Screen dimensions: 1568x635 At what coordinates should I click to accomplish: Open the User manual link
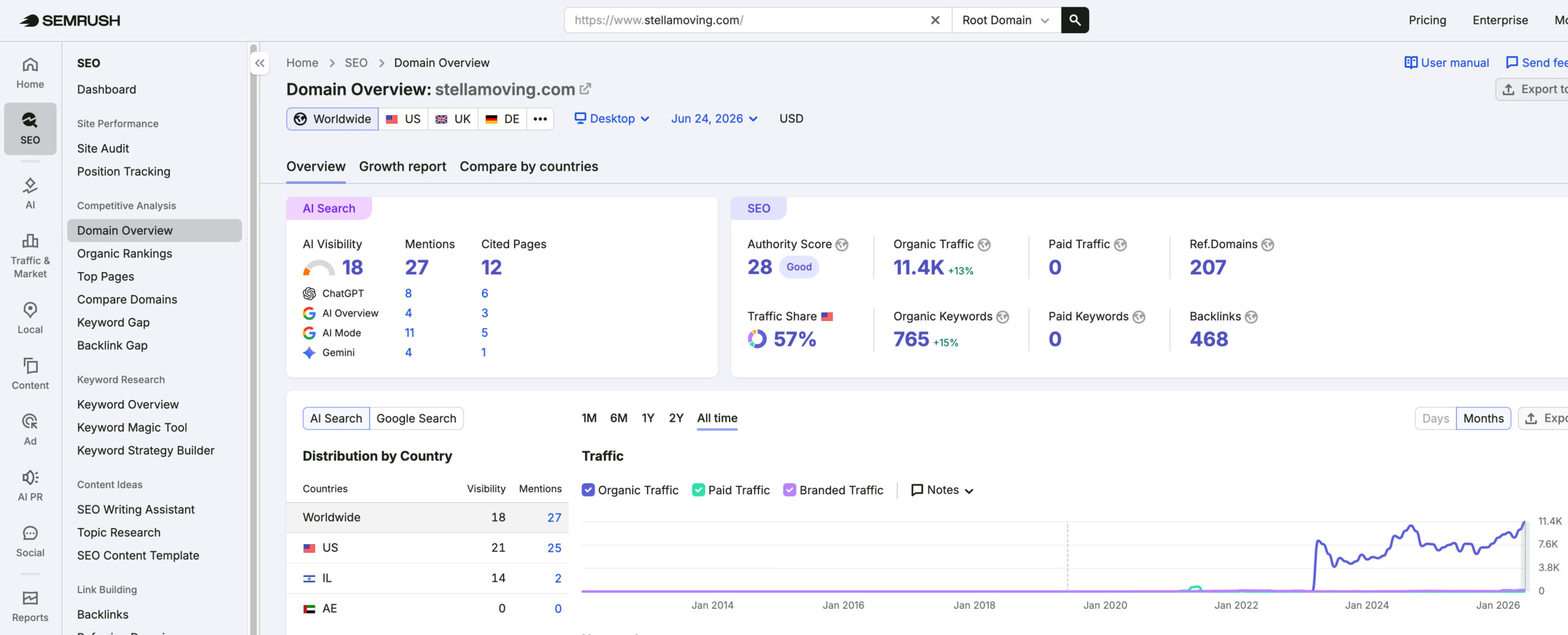point(1446,63)
